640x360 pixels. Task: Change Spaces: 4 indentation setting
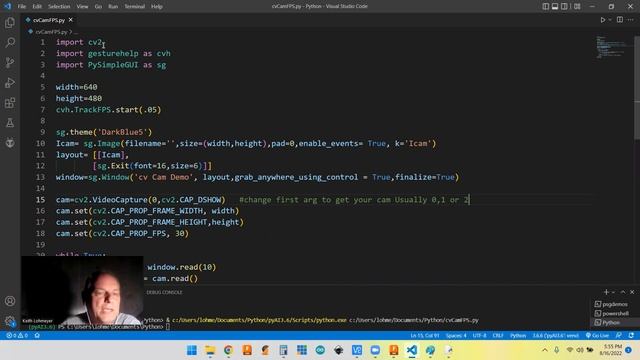[x=456, y=336]
